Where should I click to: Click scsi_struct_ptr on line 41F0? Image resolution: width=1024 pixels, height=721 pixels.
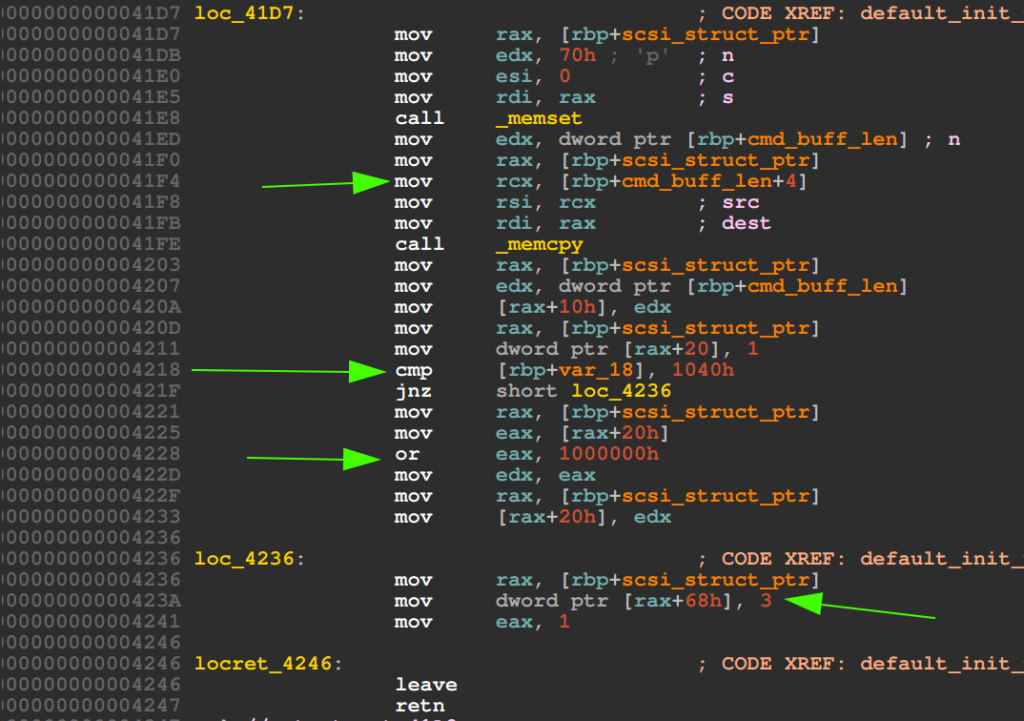716,160
